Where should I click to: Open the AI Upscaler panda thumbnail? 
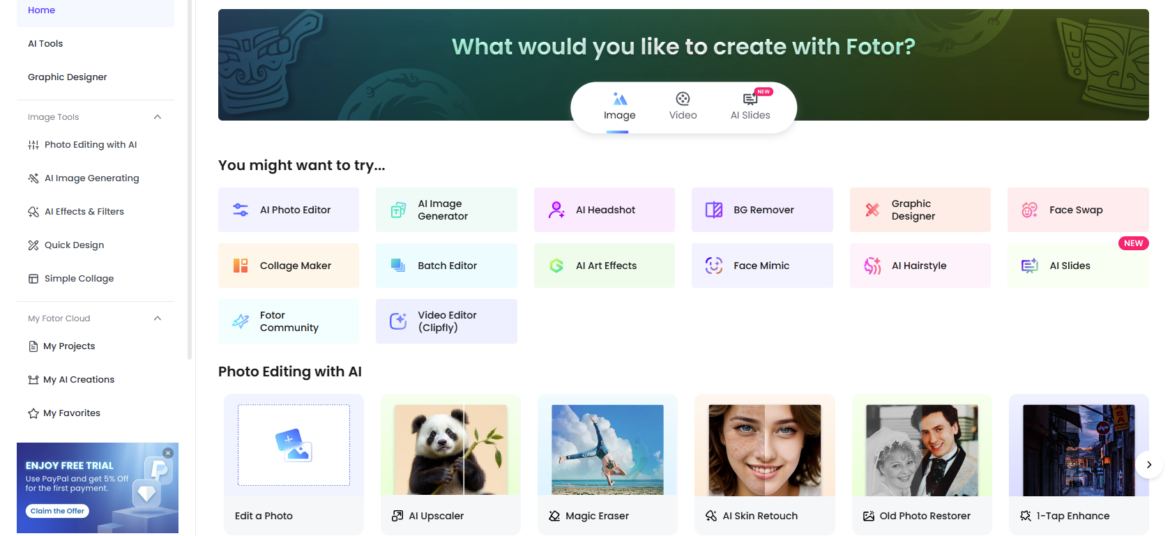[451, 449]
